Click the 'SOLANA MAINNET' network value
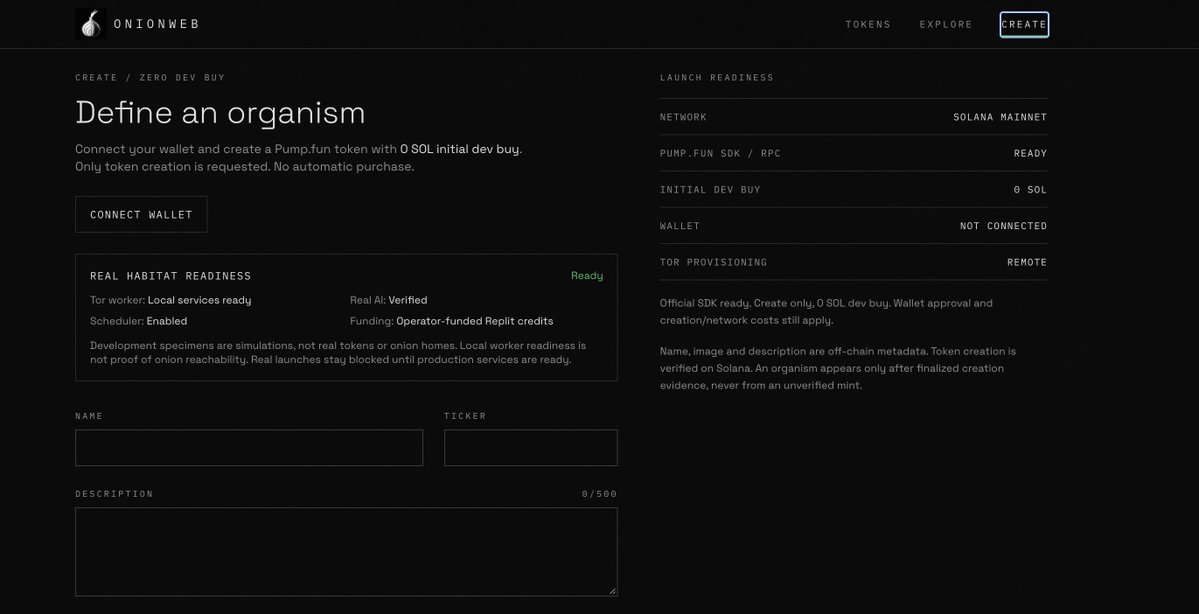Screen dimensions: 1199x614 pos(1000,117)
